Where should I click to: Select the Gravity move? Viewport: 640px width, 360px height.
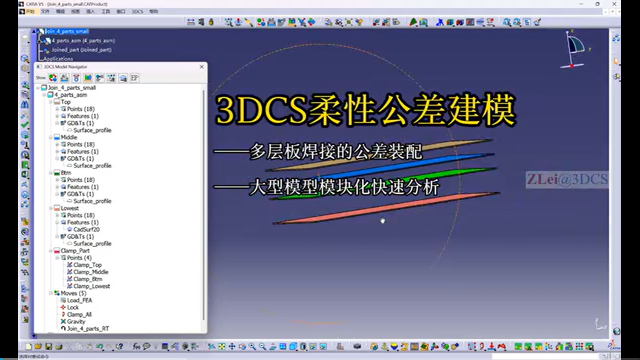(x=76, y=322)
